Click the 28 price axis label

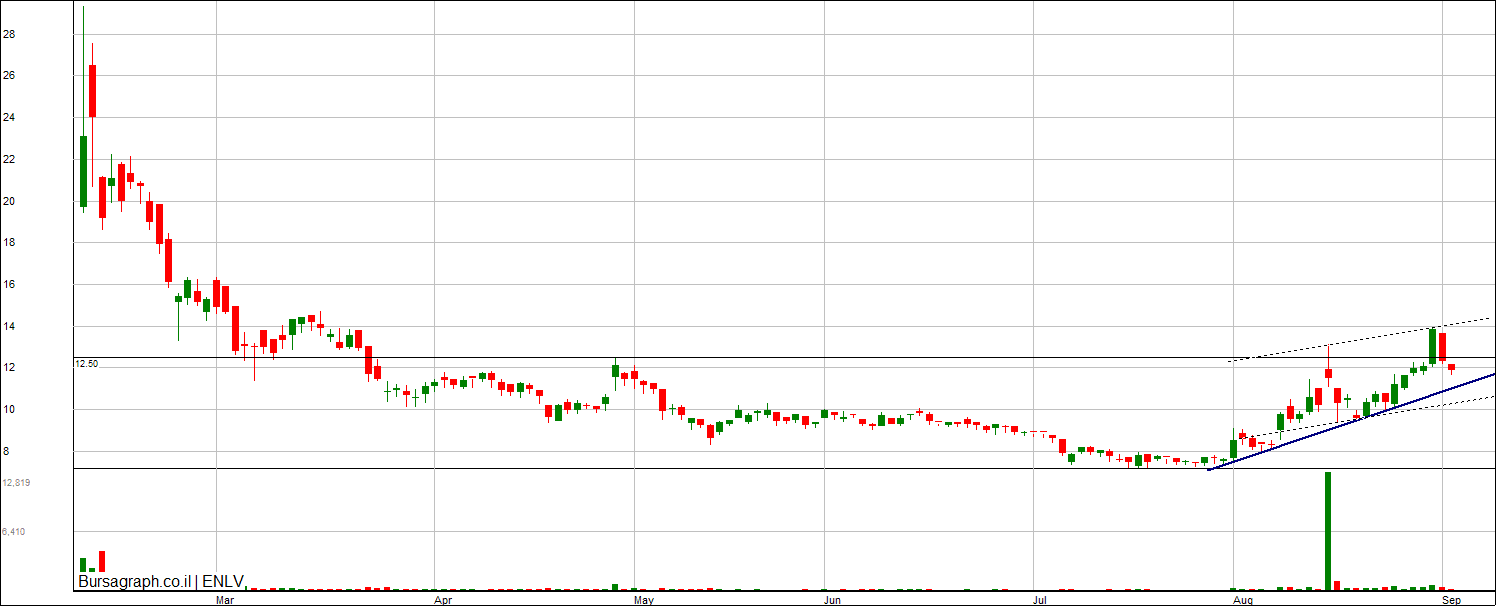tap(9, 34)
